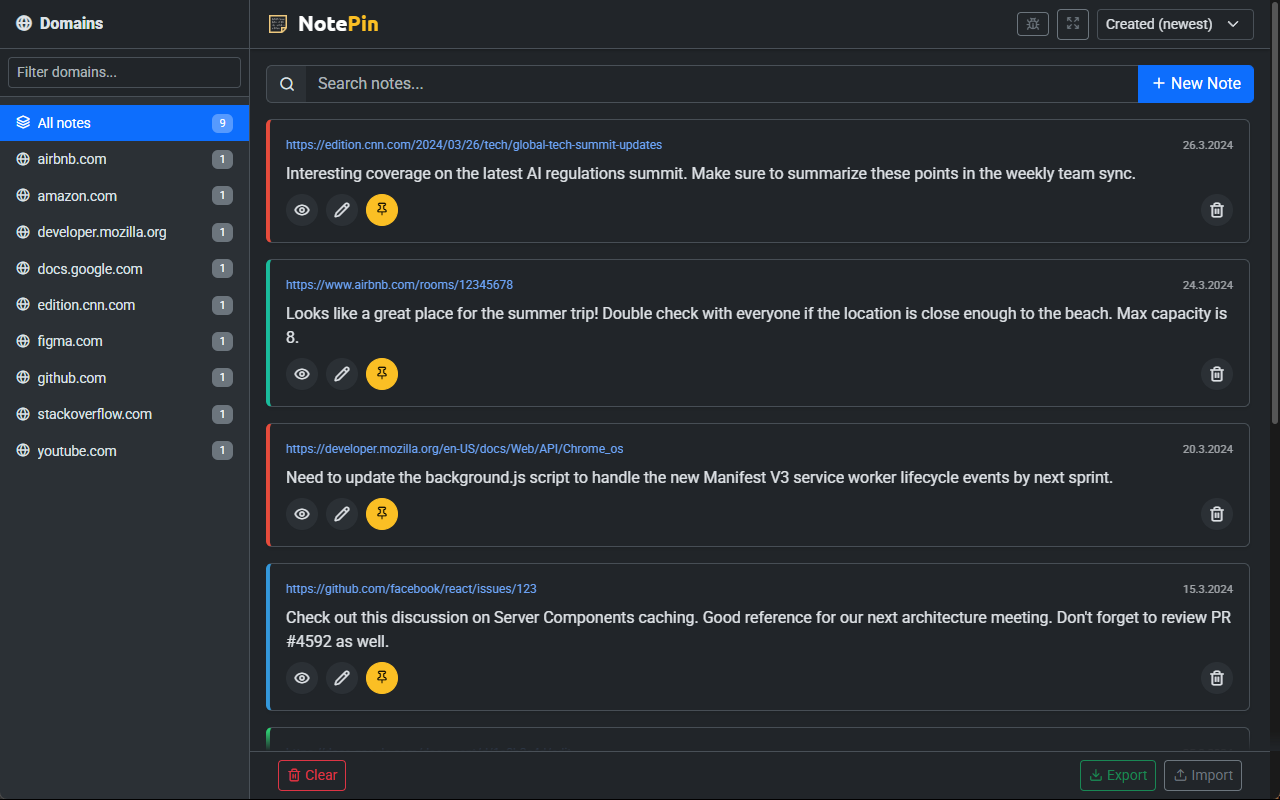1280x800 pixels.
Task: Preview the Mozilla Manifest V3 note
Action: 302,514
